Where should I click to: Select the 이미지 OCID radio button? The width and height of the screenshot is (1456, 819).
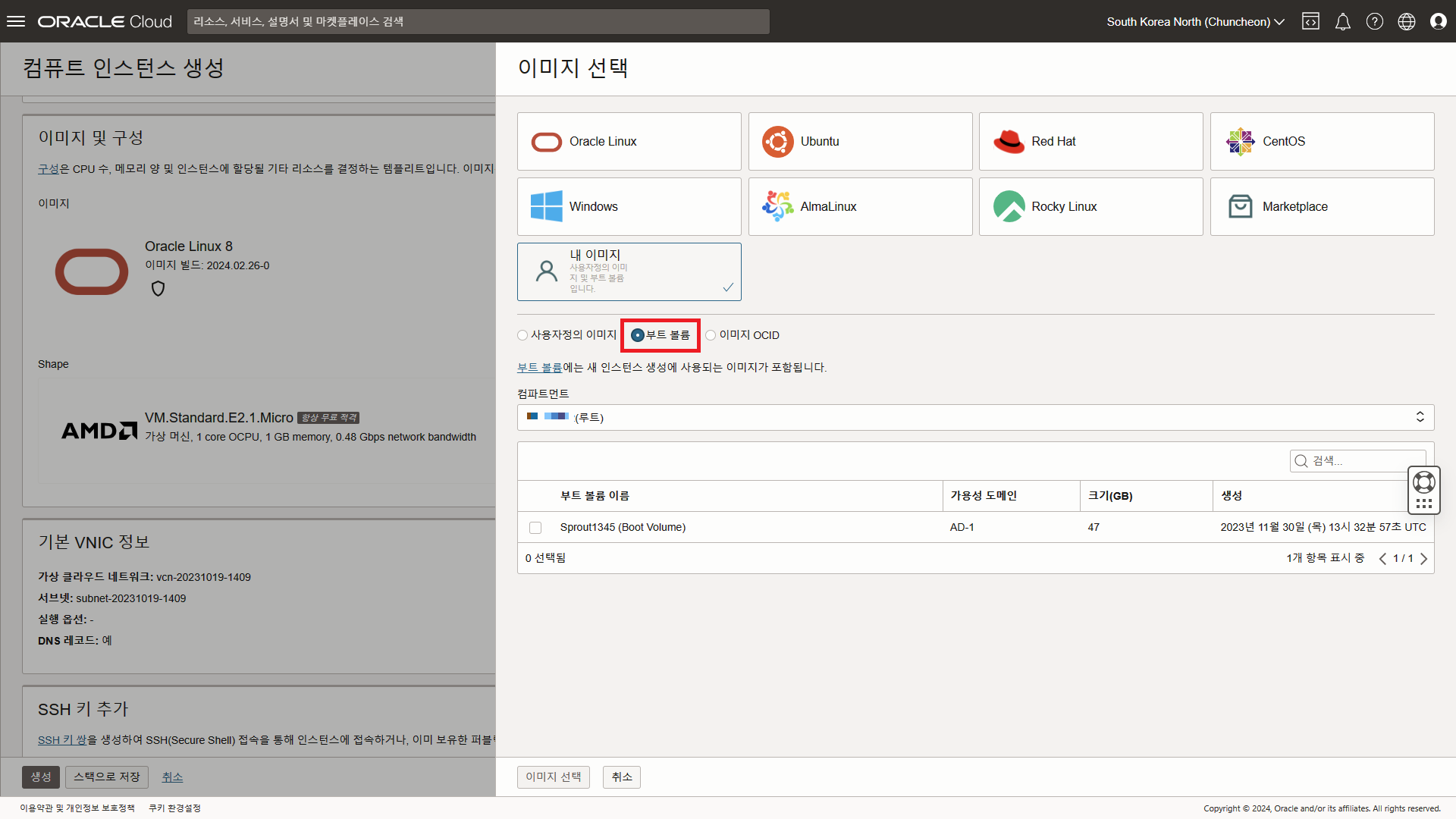pos(711,335)
